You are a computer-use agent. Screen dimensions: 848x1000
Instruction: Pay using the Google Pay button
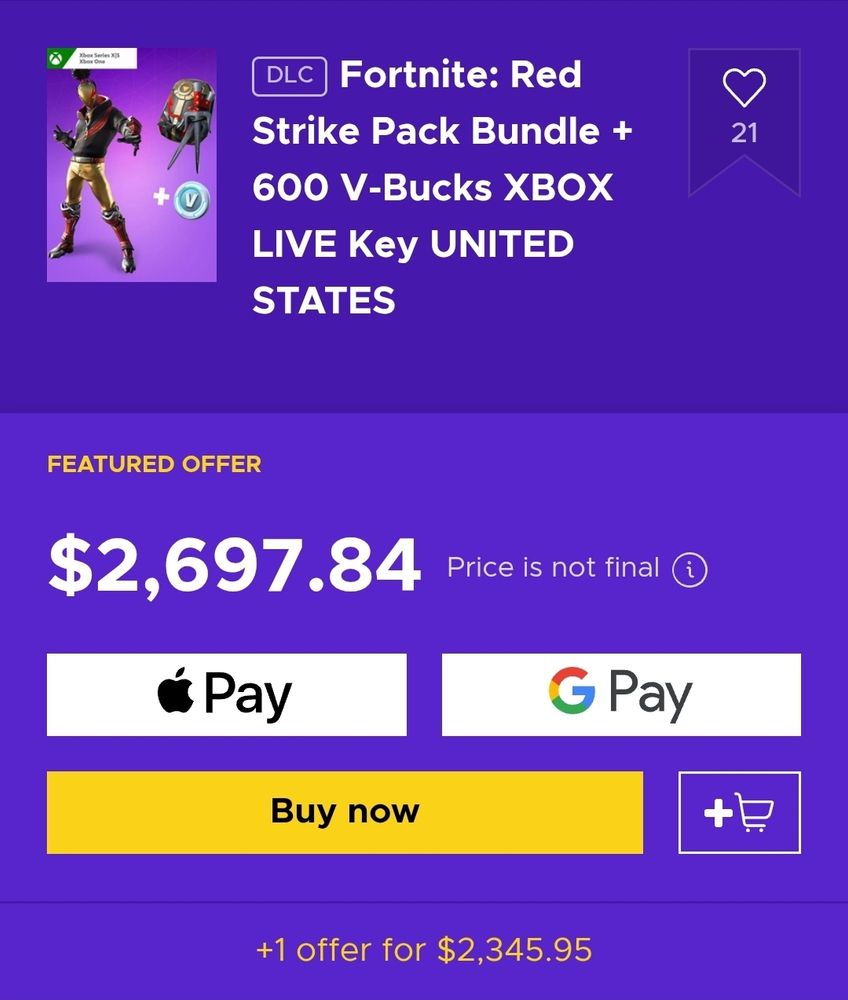[x=621, y=695]
